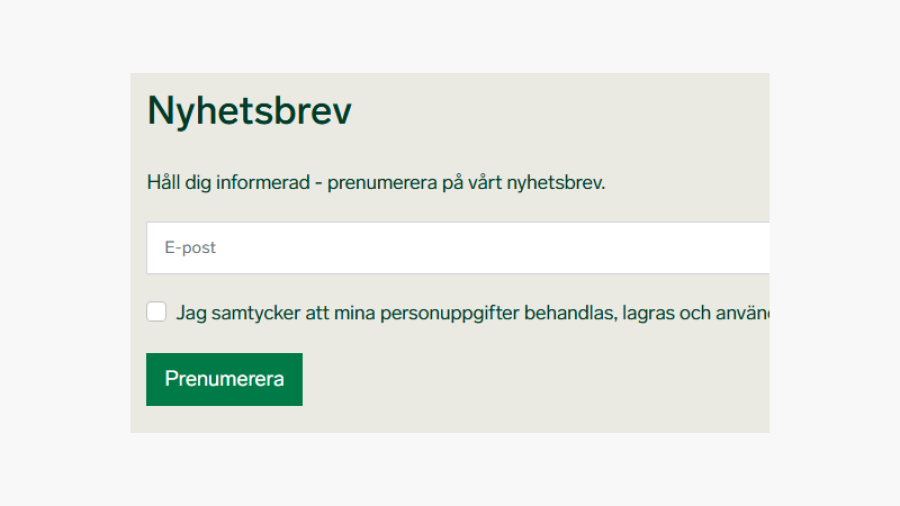Click the Nyhetsbrev heading

tap(249, 110)
